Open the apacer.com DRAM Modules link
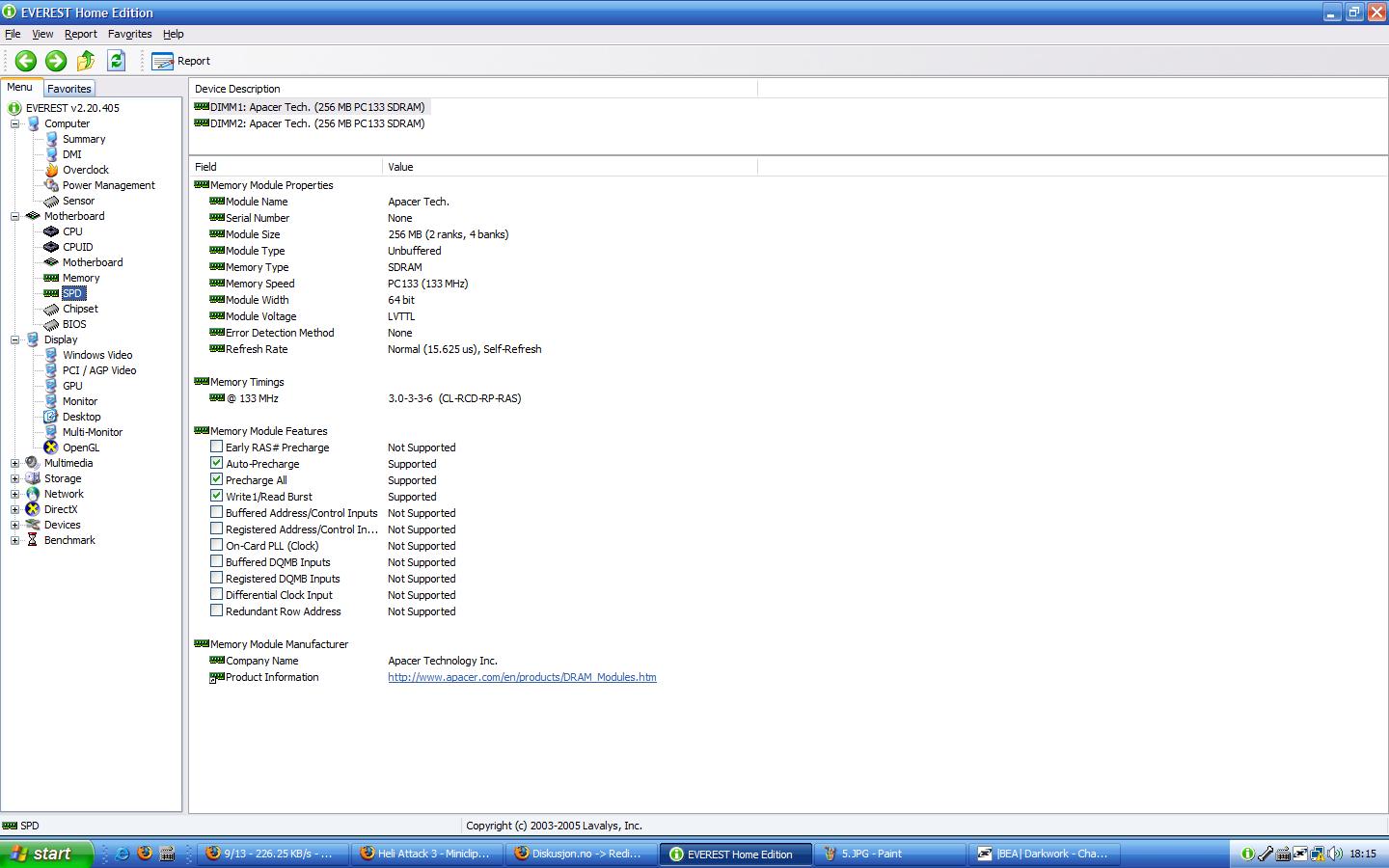This screenshot has width=1389, height=868. [x=522, y=677]
